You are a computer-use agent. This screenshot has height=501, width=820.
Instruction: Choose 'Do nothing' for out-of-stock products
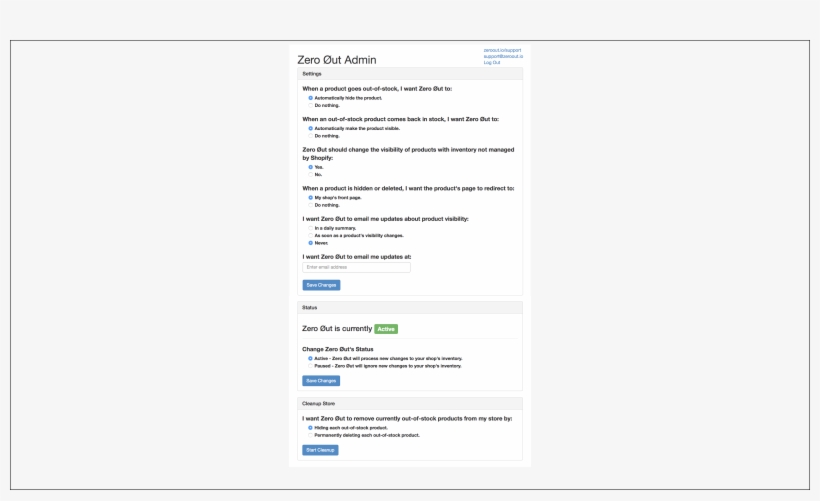coord(310,105)
